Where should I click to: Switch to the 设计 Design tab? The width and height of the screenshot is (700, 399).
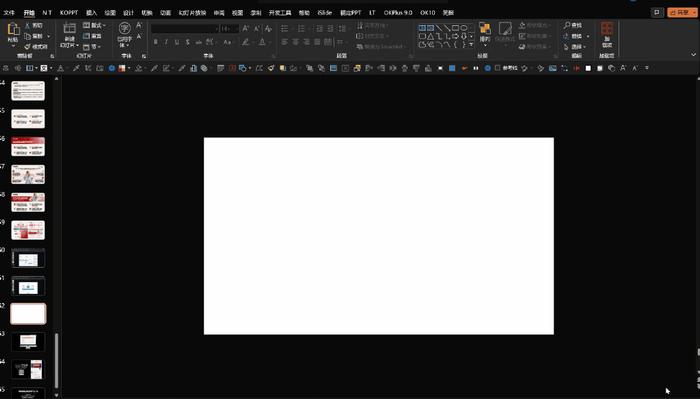pos(129,12)
